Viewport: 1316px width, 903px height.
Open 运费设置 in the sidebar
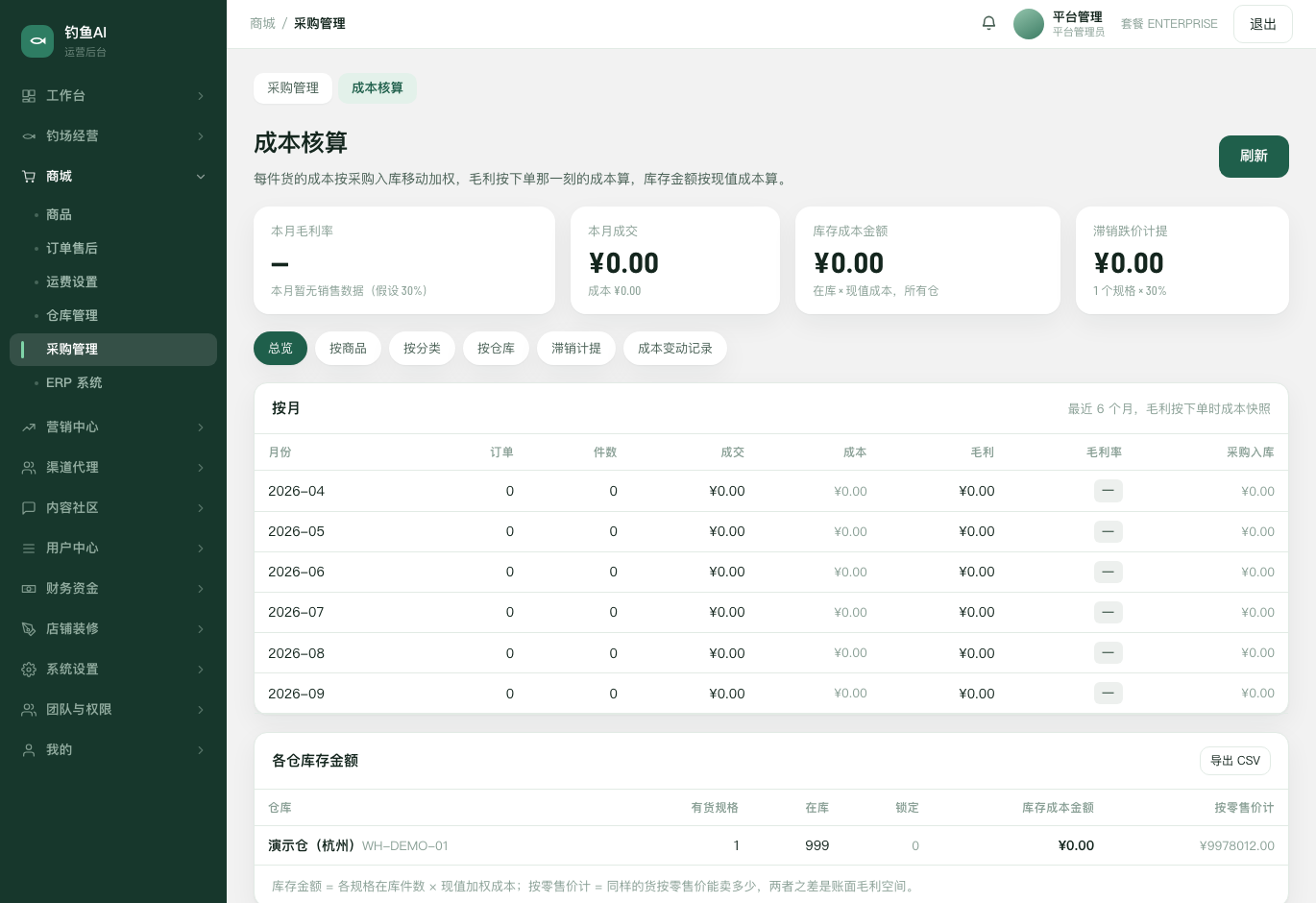click(x=113, y=282)
